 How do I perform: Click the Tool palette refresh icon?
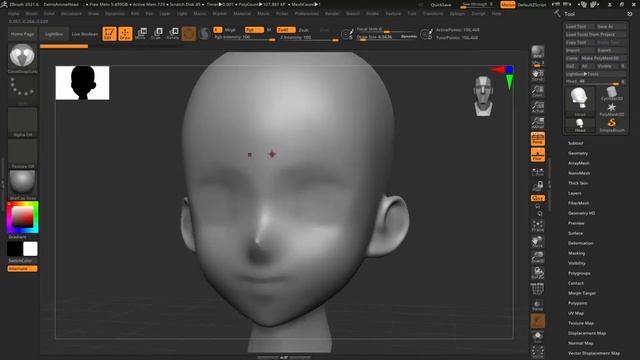pyautogui.click(x=630, y=13)
